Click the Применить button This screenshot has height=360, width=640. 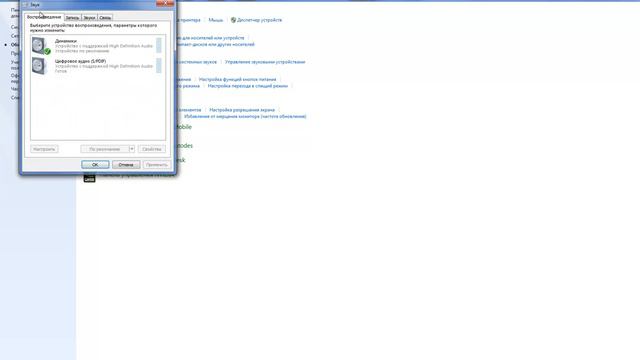click(x=157, y=164)
